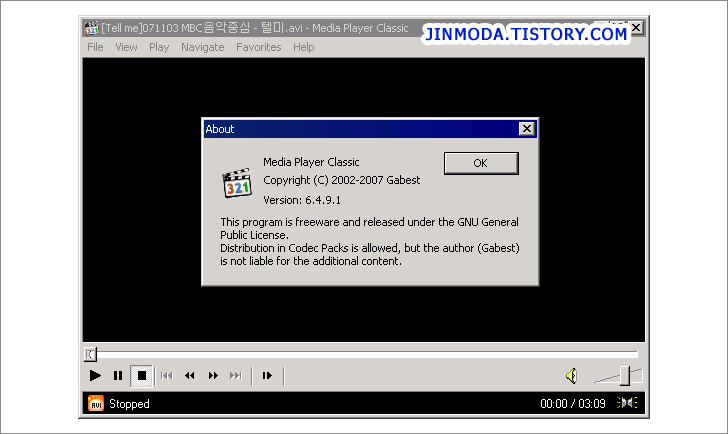The image size is (728, 434).
Task: Open the File menu
Action: (x=95, y=47)
